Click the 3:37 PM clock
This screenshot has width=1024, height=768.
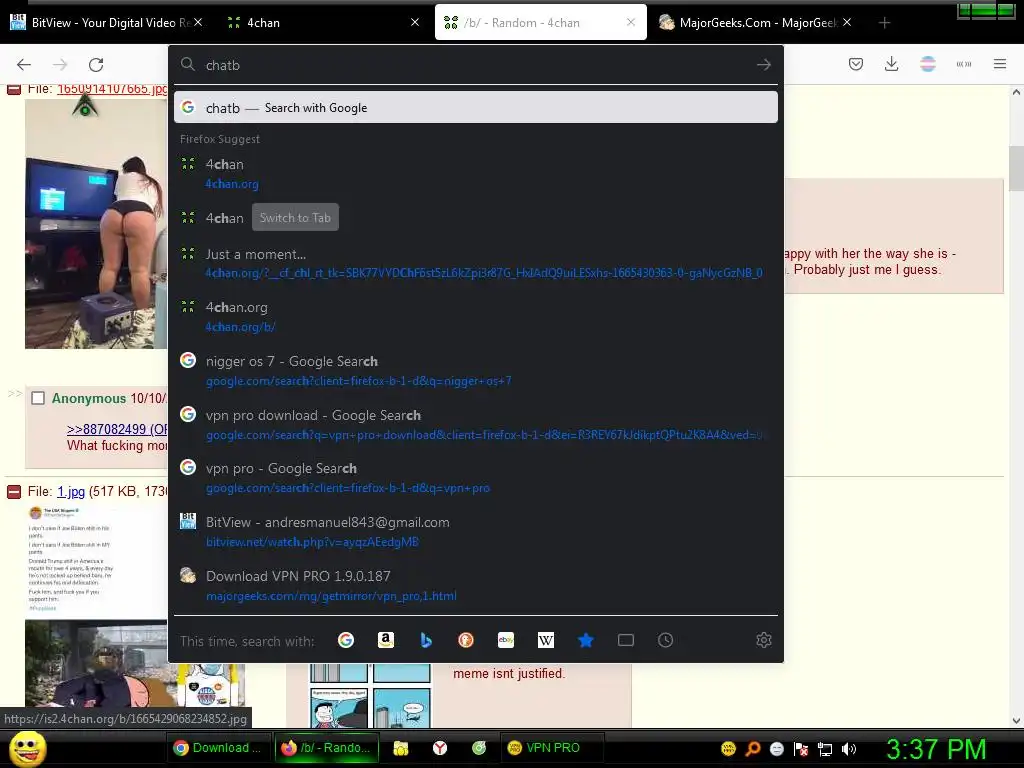coord(936,749)
